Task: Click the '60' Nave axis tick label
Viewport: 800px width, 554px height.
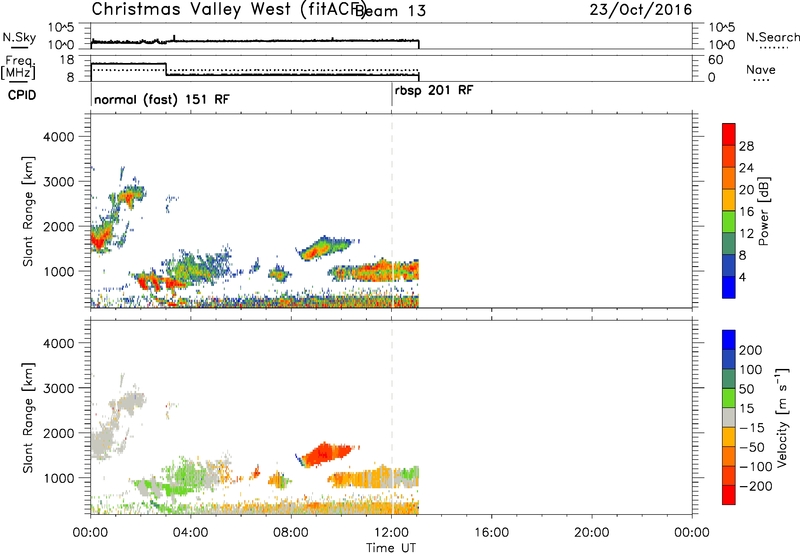Action: click(715, 60)
